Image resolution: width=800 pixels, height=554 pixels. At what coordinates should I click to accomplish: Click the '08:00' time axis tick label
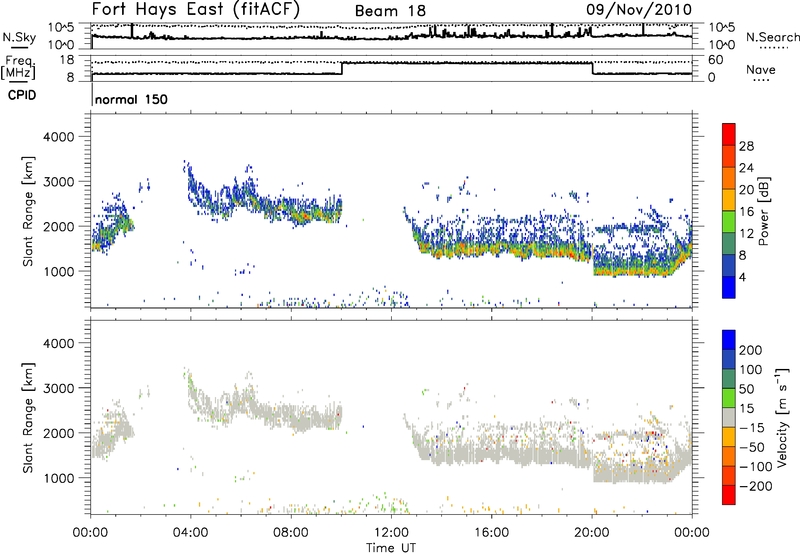291,533
